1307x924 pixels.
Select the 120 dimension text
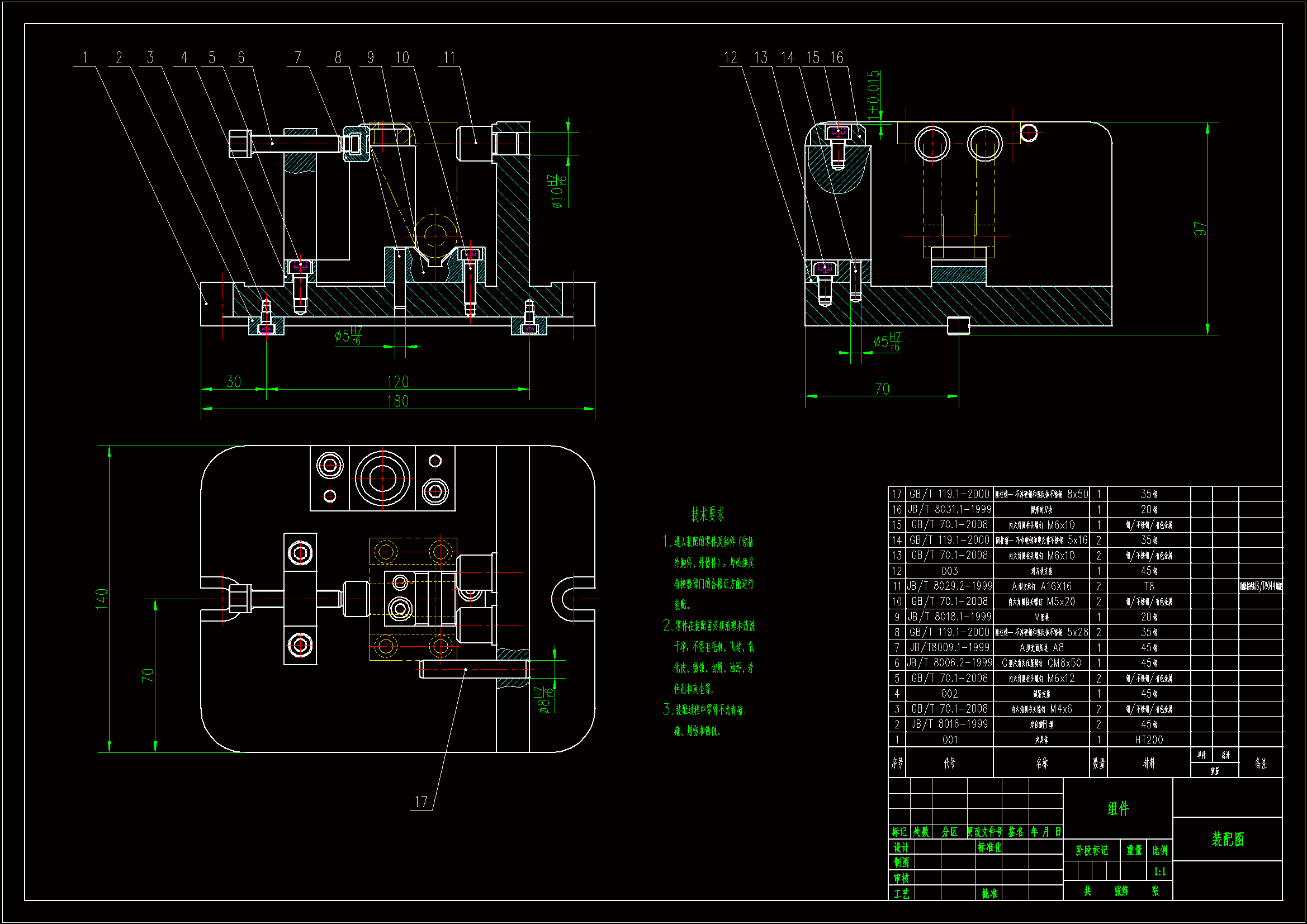[x=397, y=381]
